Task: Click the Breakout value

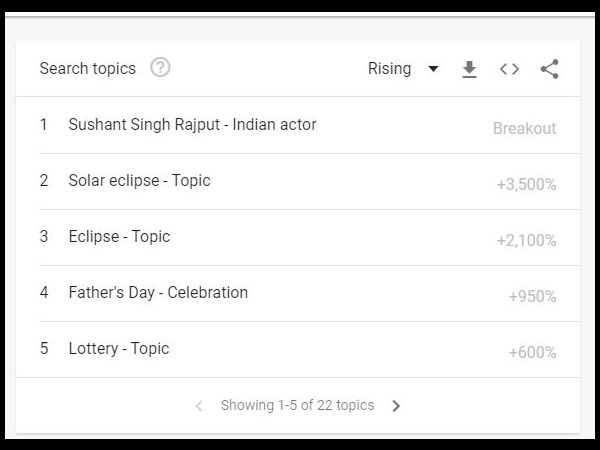Action: (525, 129)
